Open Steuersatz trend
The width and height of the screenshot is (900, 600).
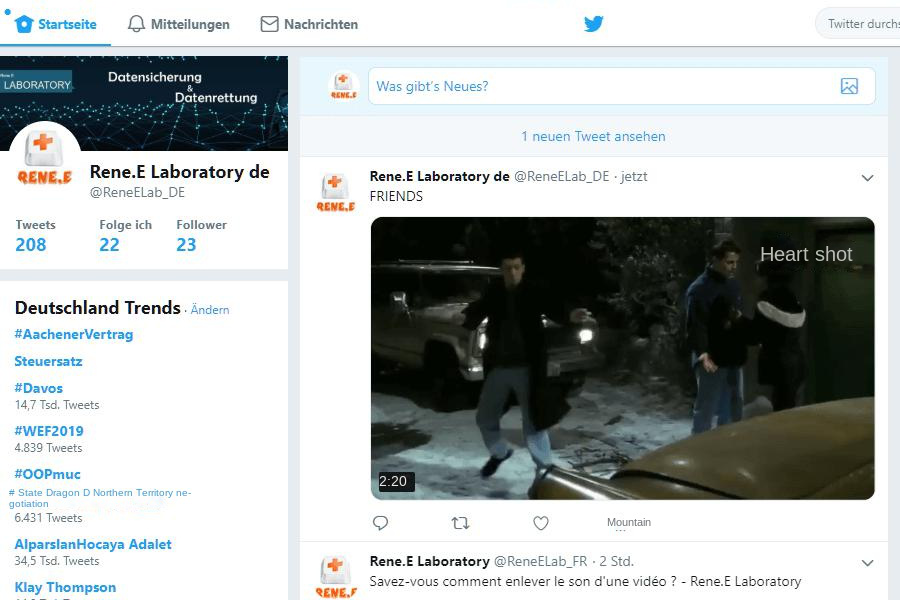[x=48, y=361]
